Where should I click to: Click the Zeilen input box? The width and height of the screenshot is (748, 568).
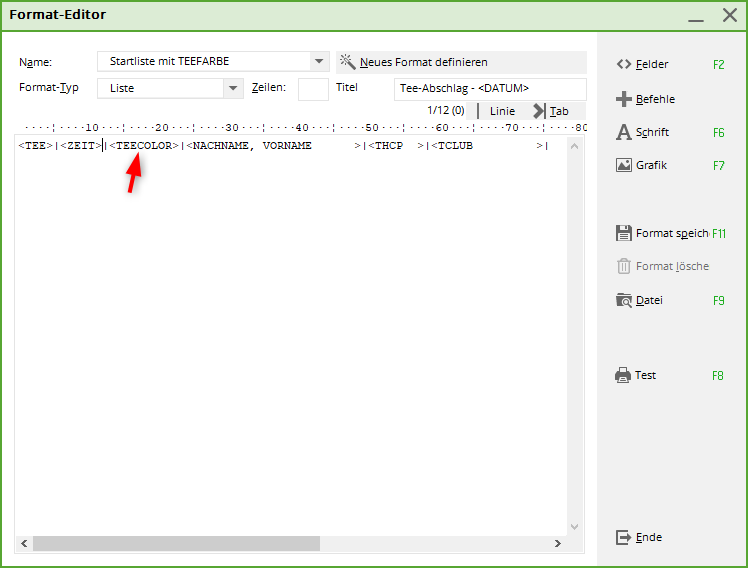[313, 89]
